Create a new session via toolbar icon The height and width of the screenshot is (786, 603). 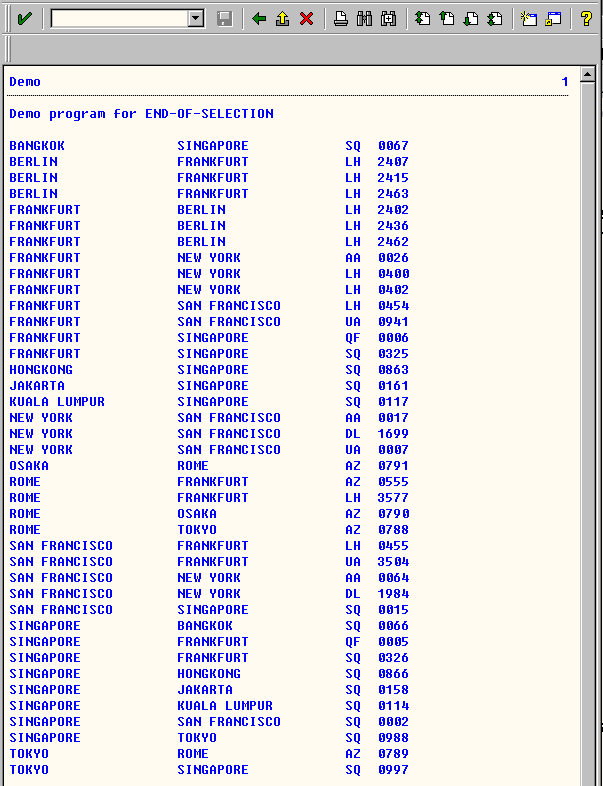pyautogui.click(x=529, y=18)
